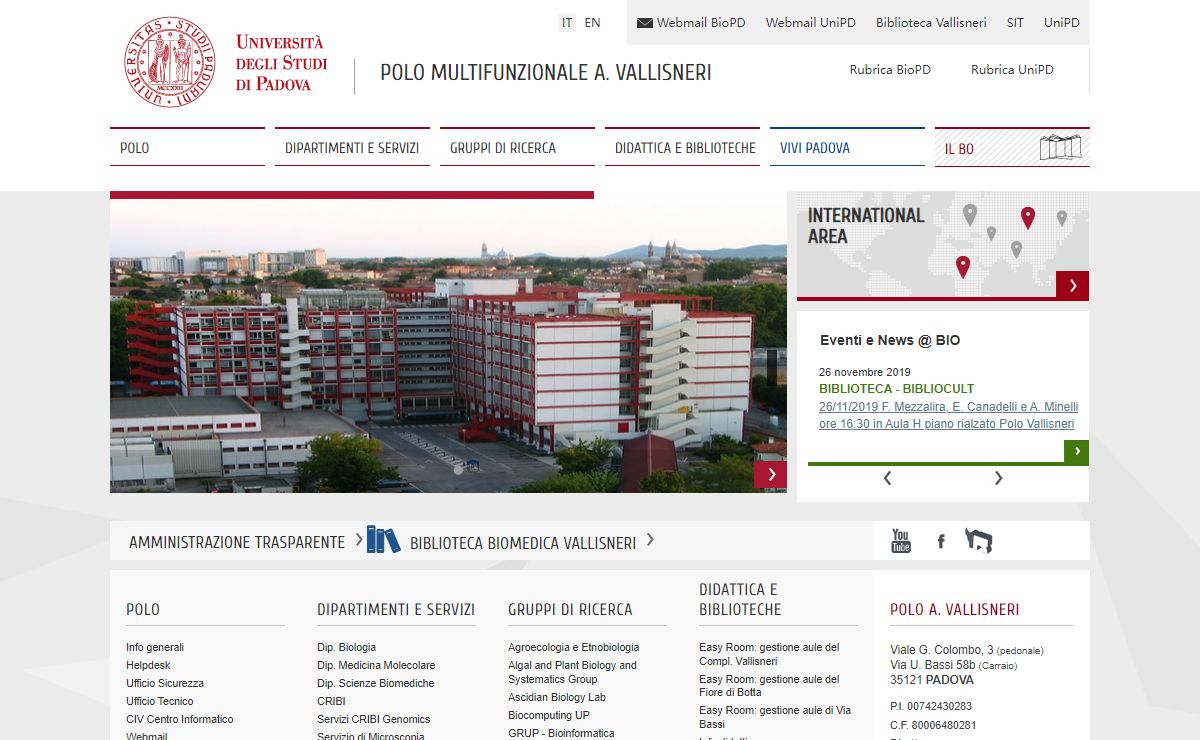Open the Helpdesk link
This screenshot has width=1200, height=740.
click(x=148, y=665)
